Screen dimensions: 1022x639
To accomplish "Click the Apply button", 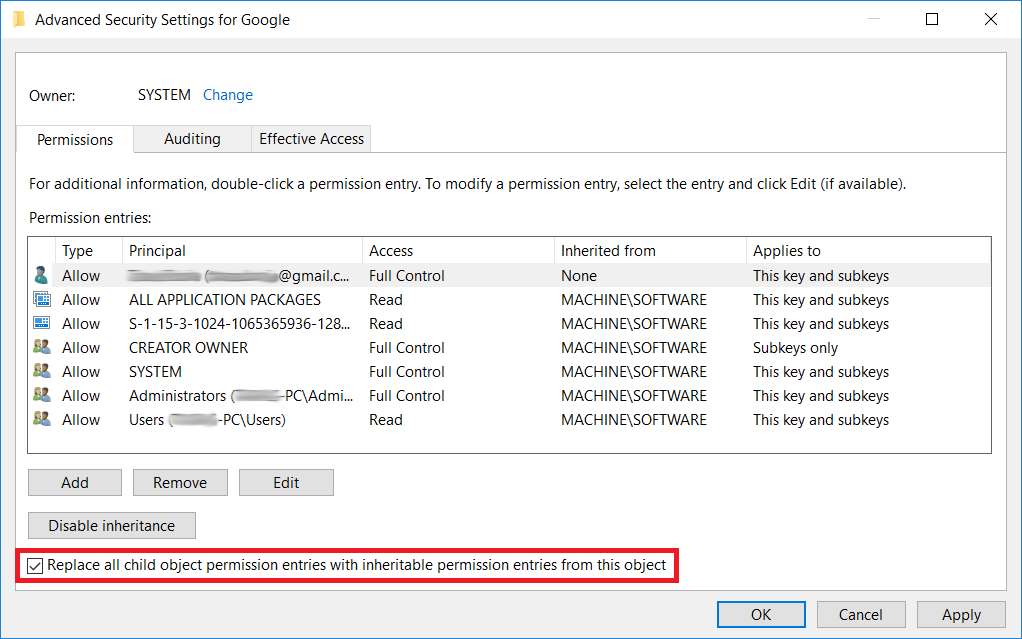I will [961, 614].
